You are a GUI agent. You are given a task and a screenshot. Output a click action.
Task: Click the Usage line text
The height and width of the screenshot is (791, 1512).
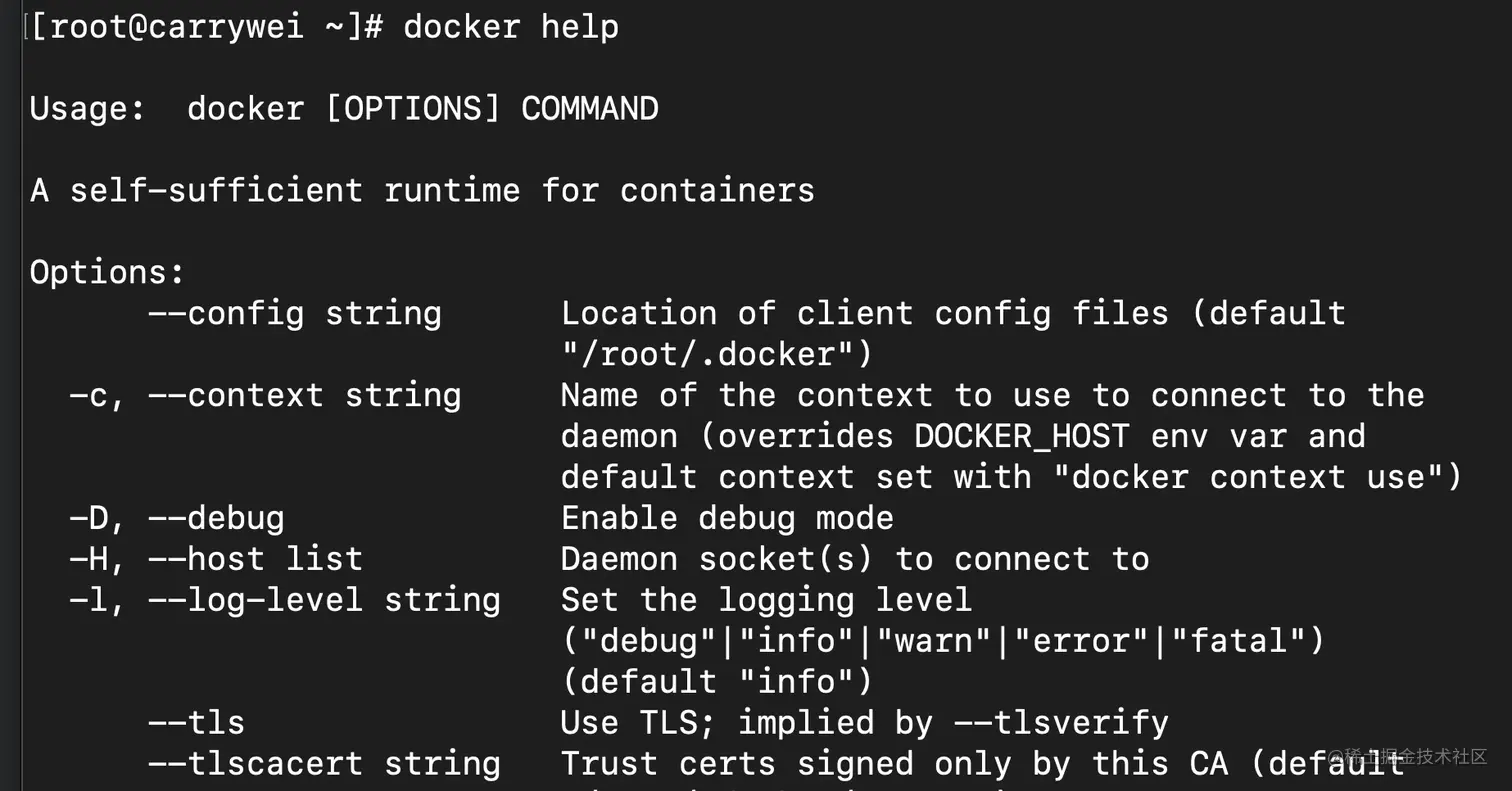pos(344,108)
